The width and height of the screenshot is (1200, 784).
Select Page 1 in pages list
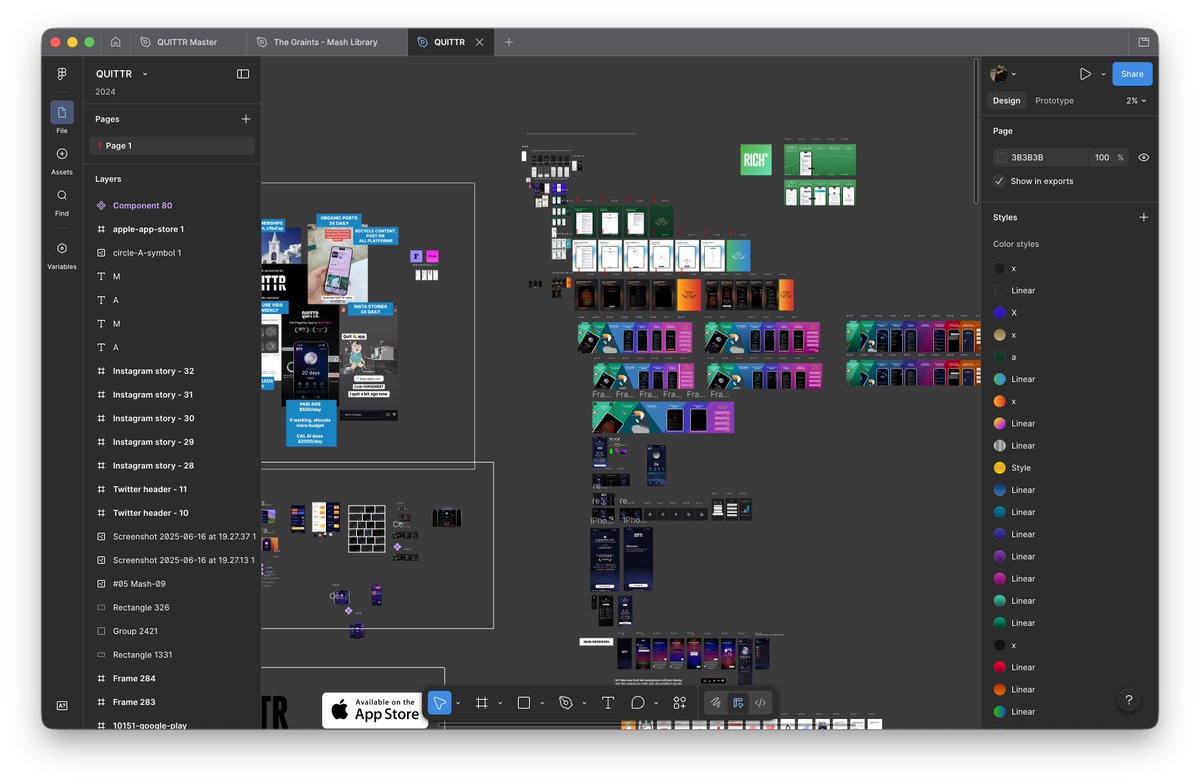172,146
